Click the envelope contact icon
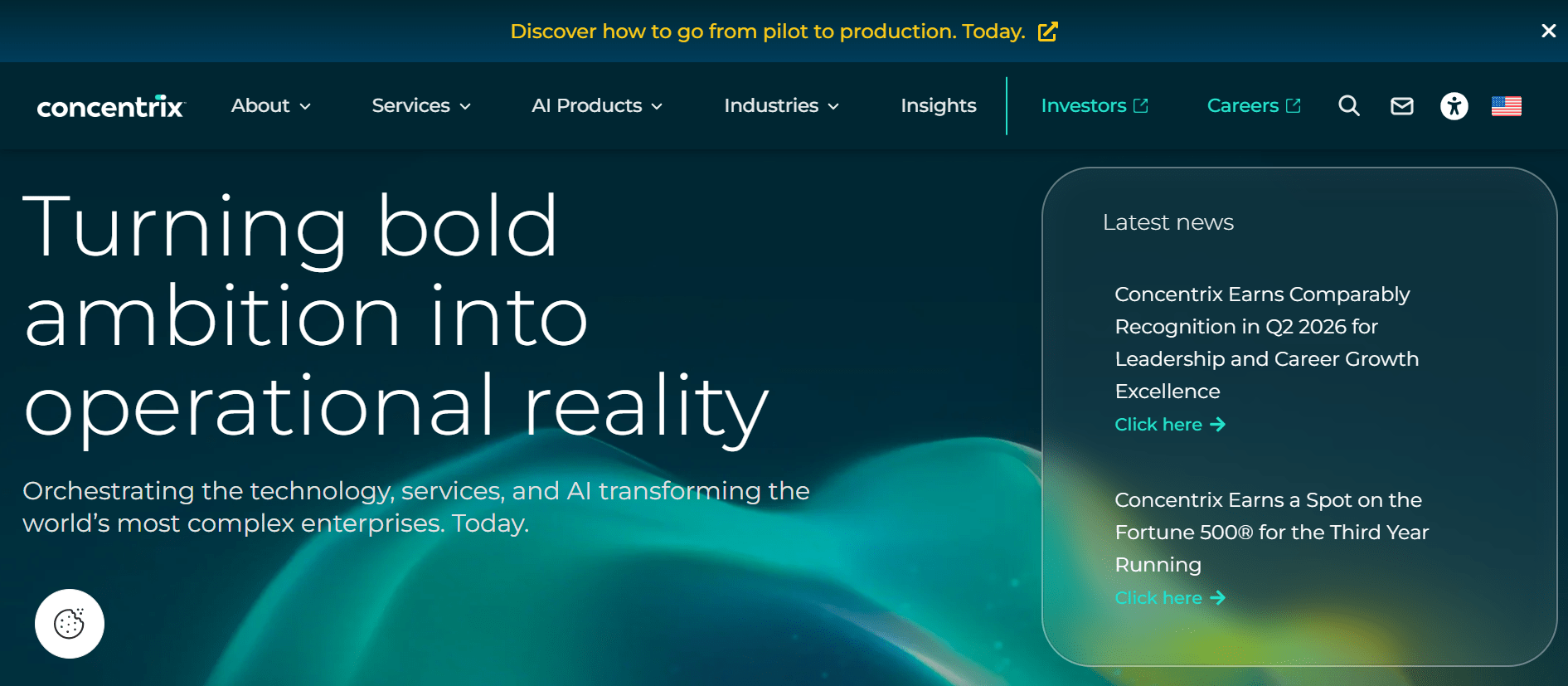Screen dimensions: 1568x686 pyautogui.click(x=1402, y=106)
